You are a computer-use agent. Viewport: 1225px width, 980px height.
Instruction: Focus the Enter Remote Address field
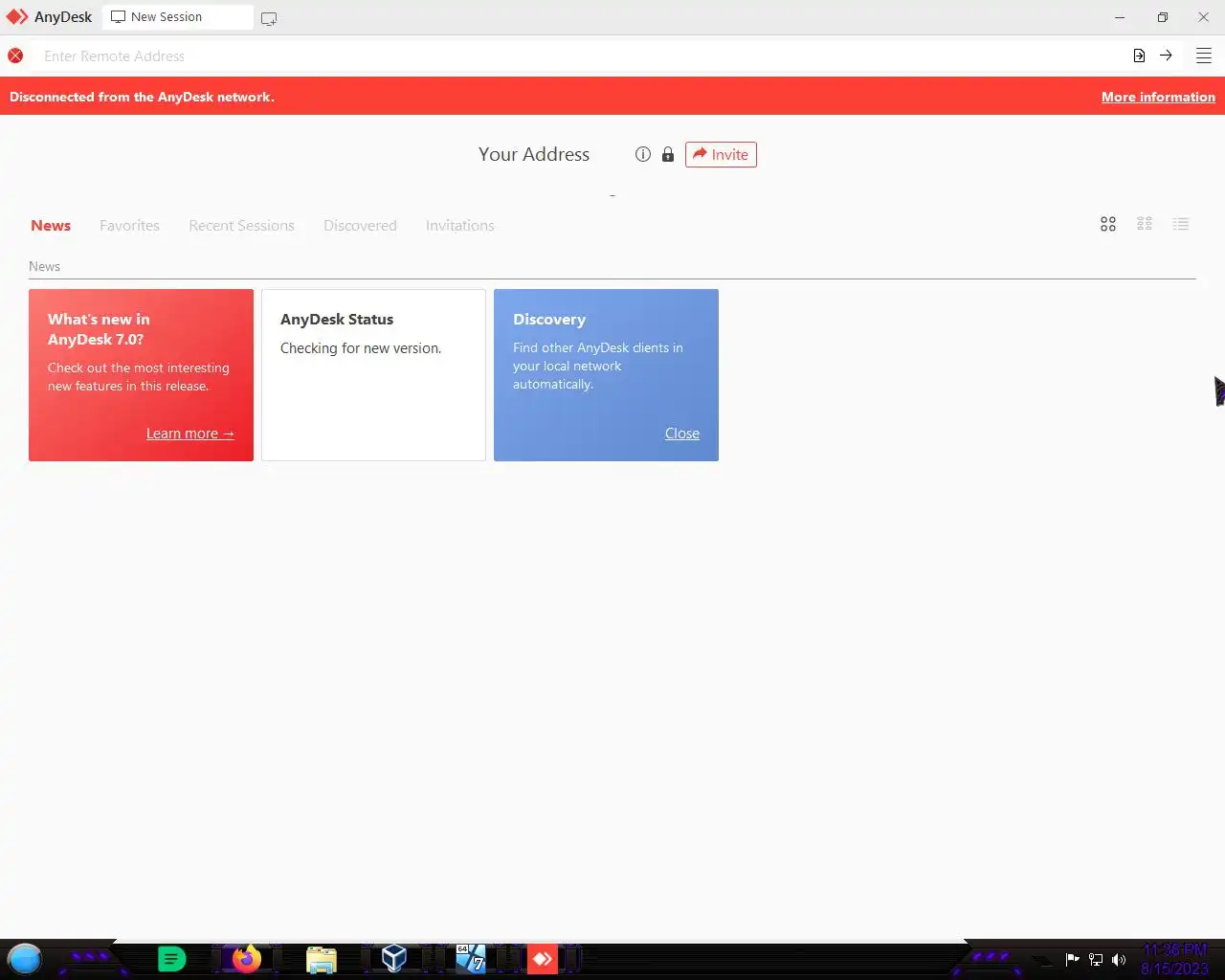click(x=579, y=56)
